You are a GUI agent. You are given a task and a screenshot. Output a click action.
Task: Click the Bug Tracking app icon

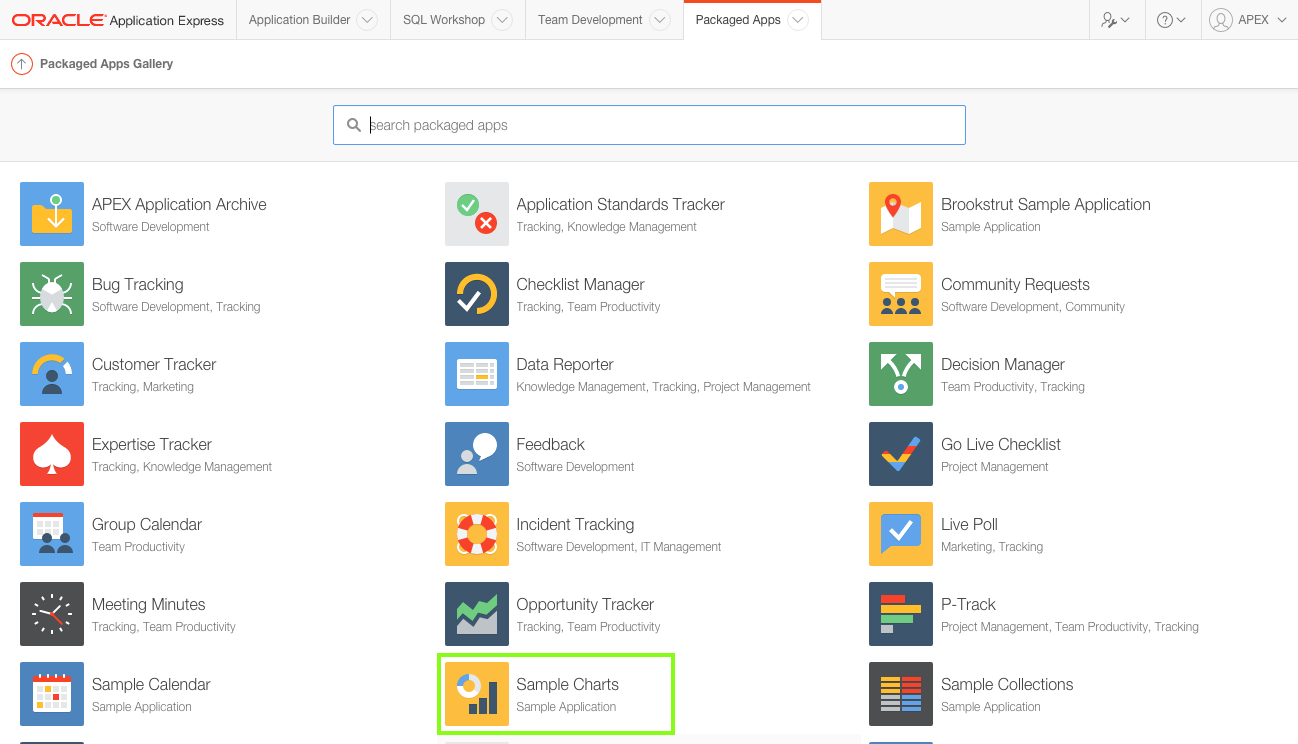point(52,294)
